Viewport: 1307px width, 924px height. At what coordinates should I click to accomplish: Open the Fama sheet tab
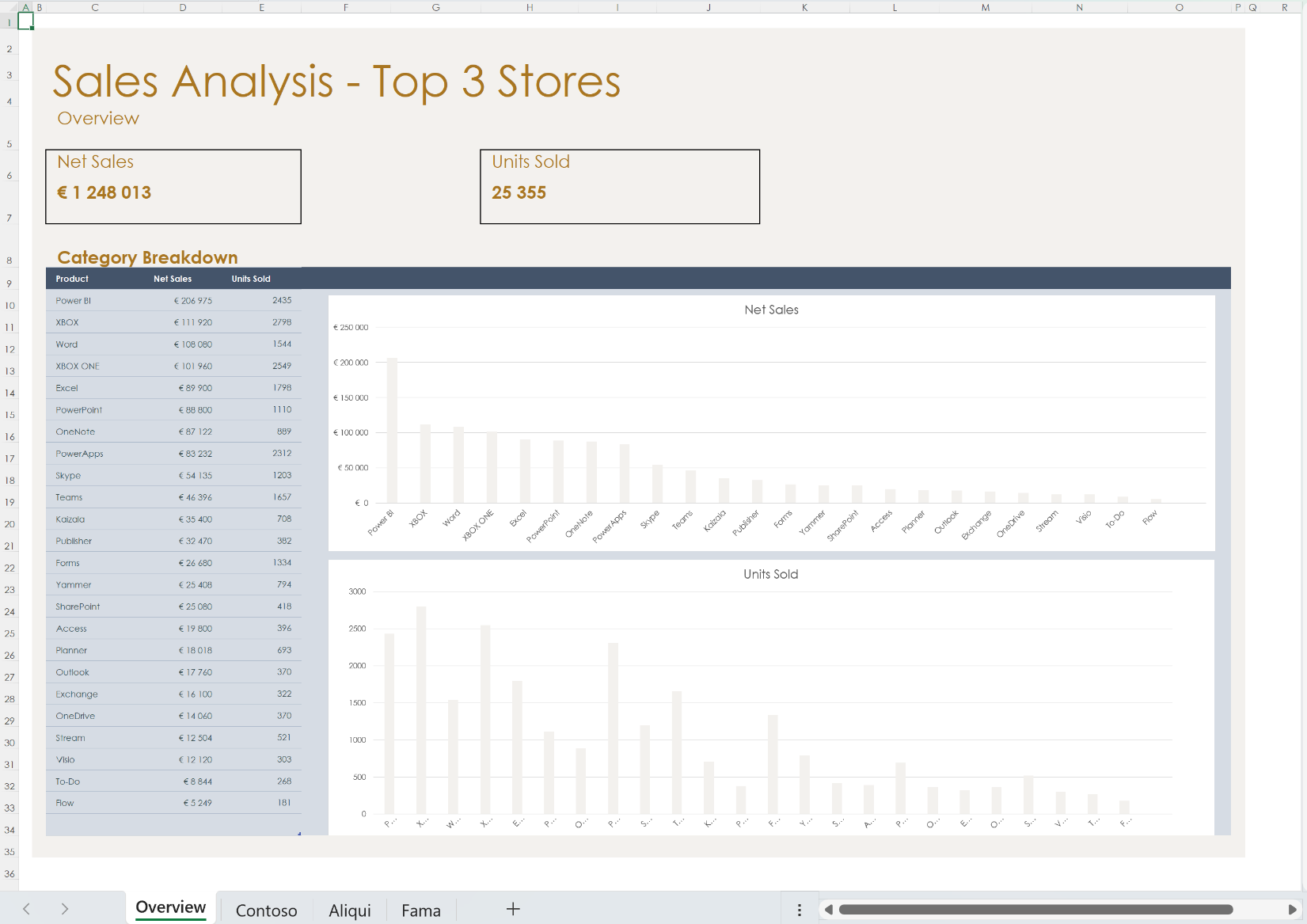click(x=421, y=911)
